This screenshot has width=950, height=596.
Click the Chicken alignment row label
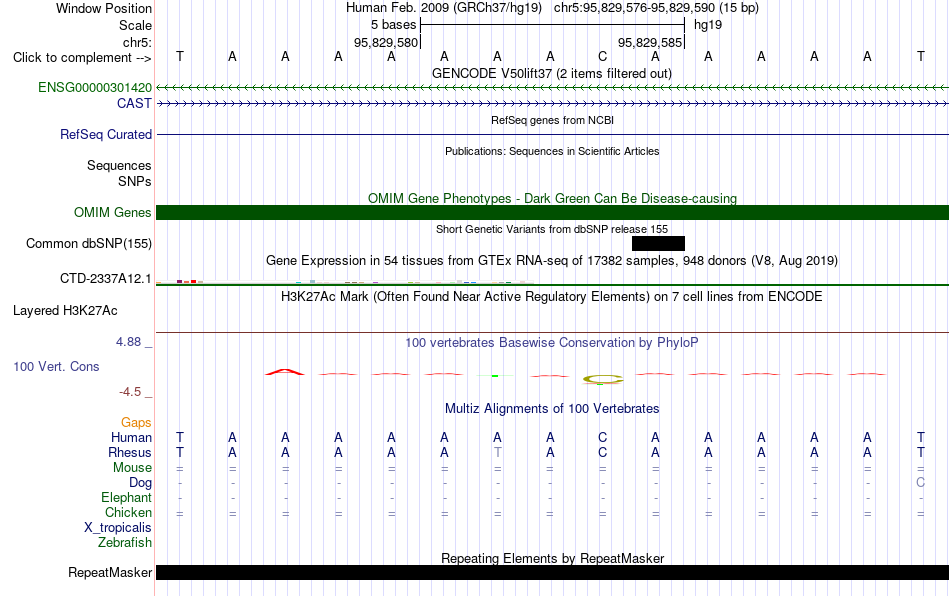pos(128,512)
